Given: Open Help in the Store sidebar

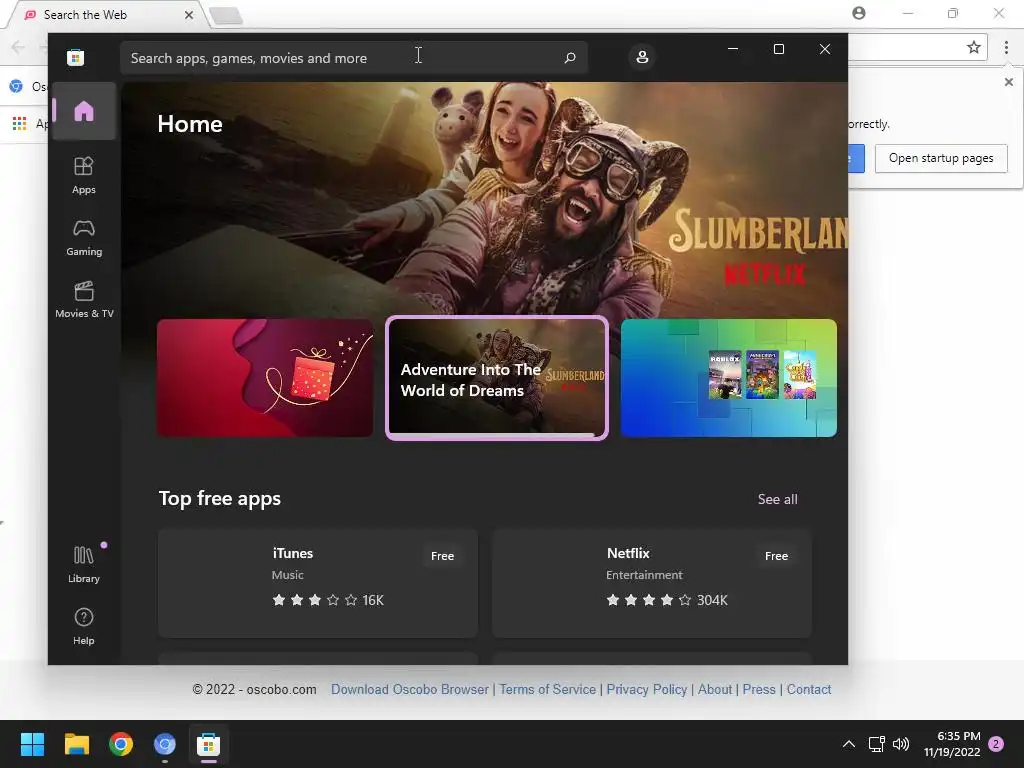Looking at the screenshot, I should pos(84,627).
